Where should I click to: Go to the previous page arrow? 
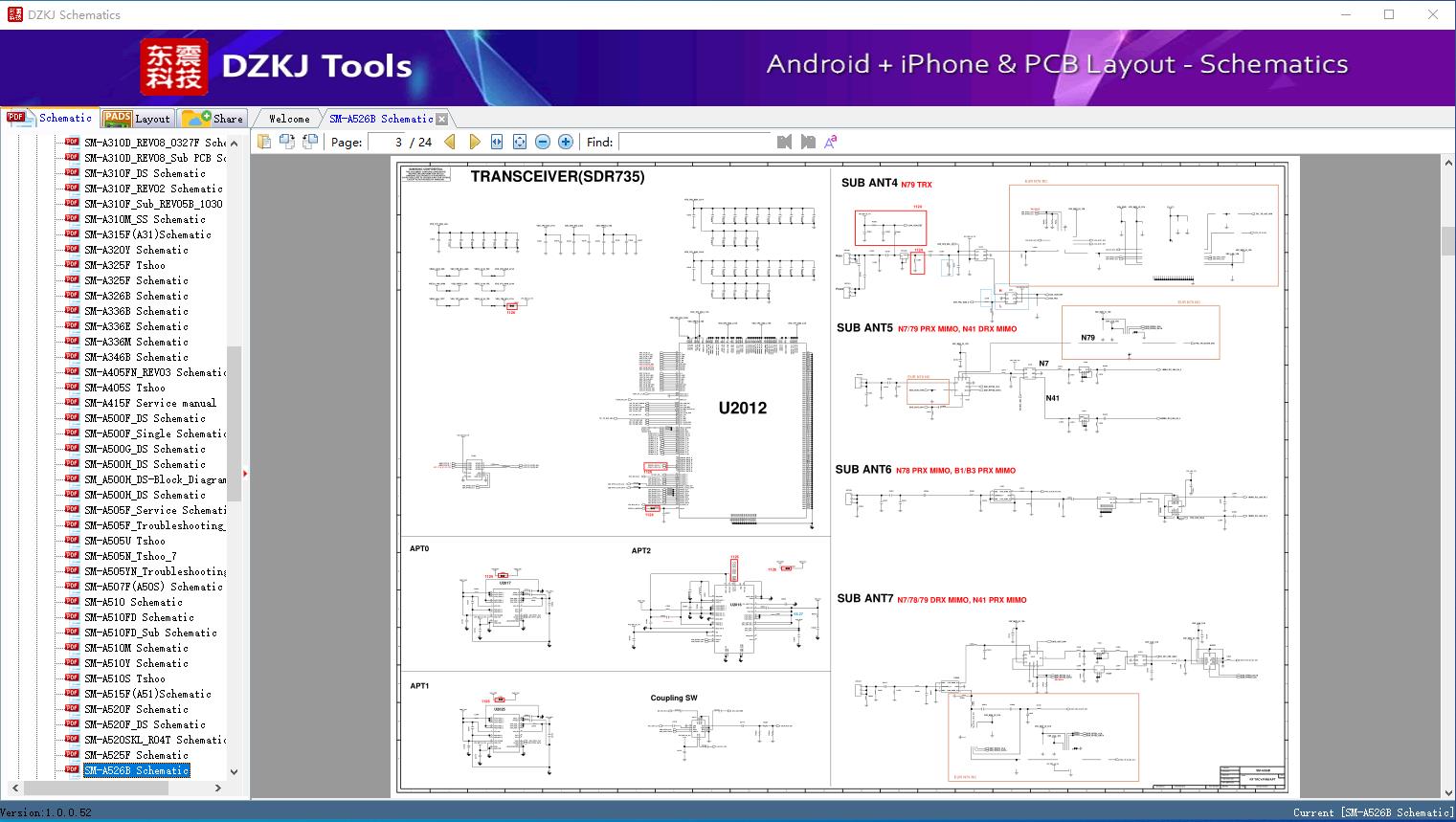452,142
